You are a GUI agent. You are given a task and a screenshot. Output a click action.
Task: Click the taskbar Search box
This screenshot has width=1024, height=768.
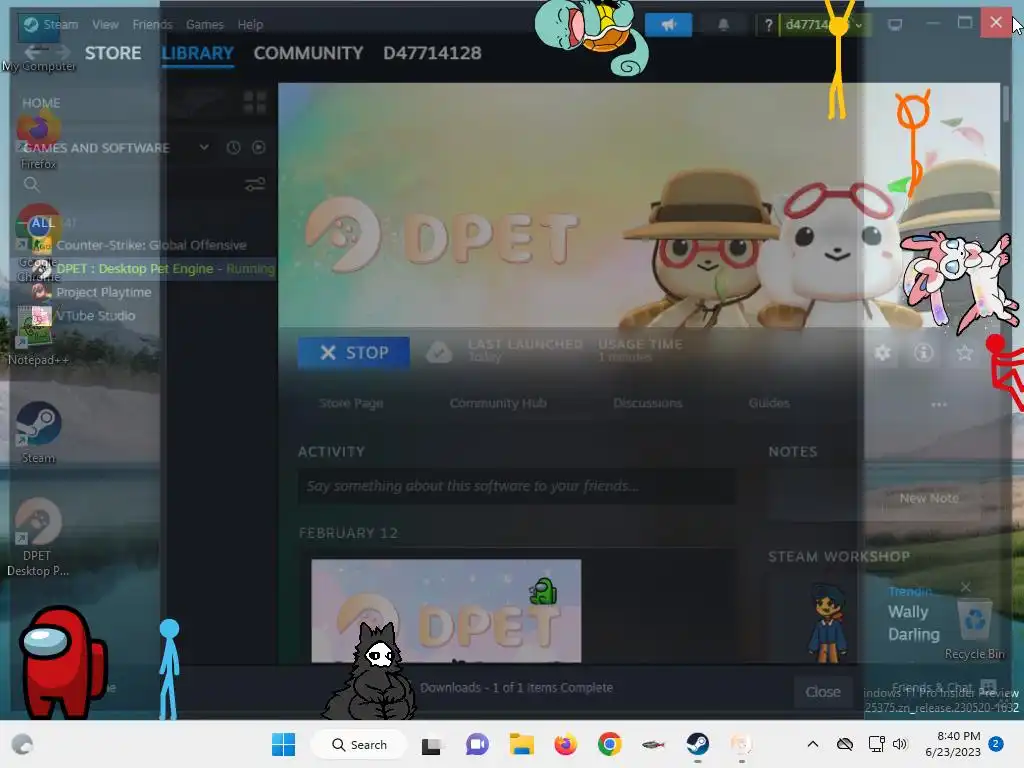tap(359, 744)
